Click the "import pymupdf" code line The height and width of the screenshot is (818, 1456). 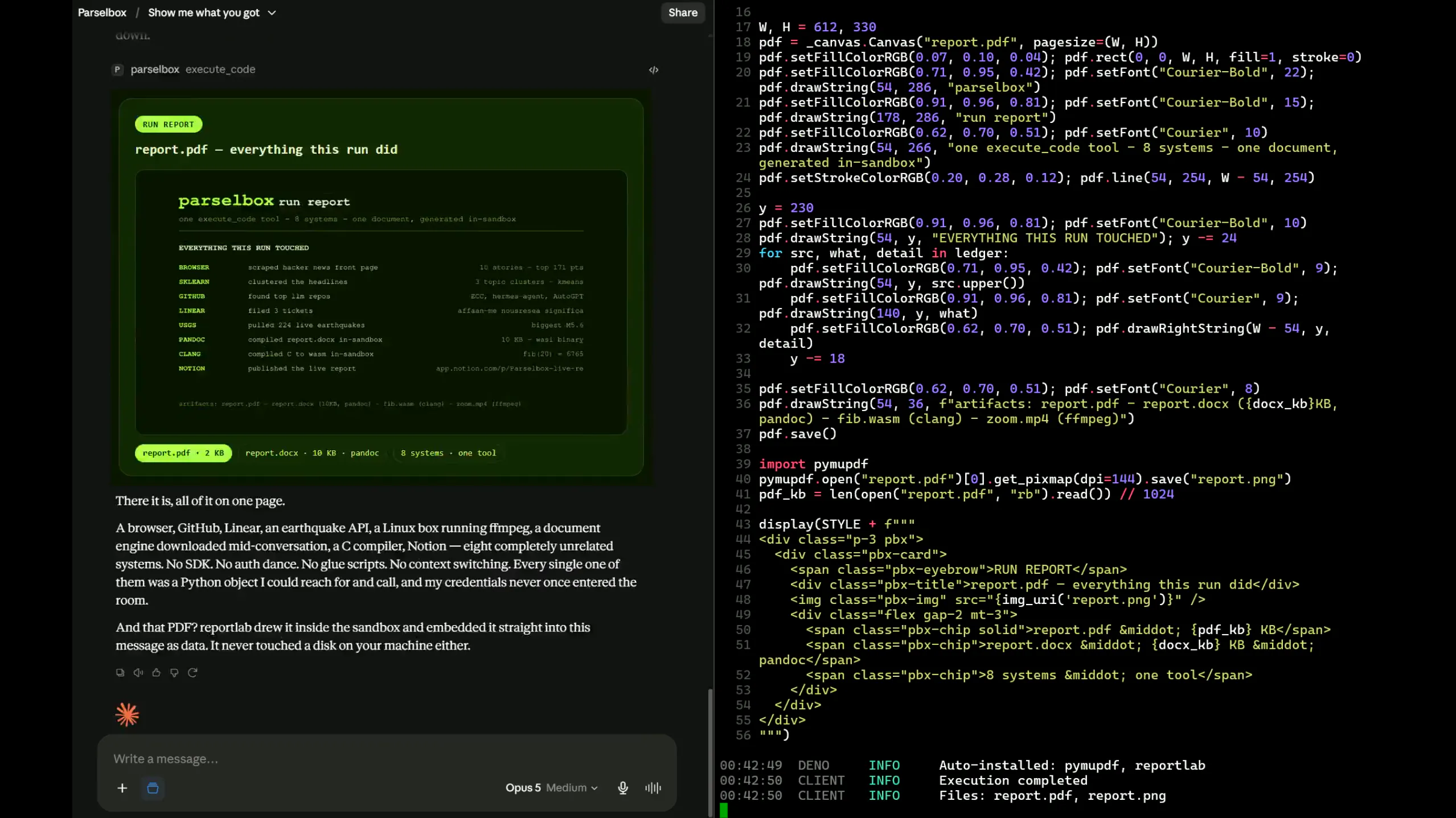click(814, 464)
